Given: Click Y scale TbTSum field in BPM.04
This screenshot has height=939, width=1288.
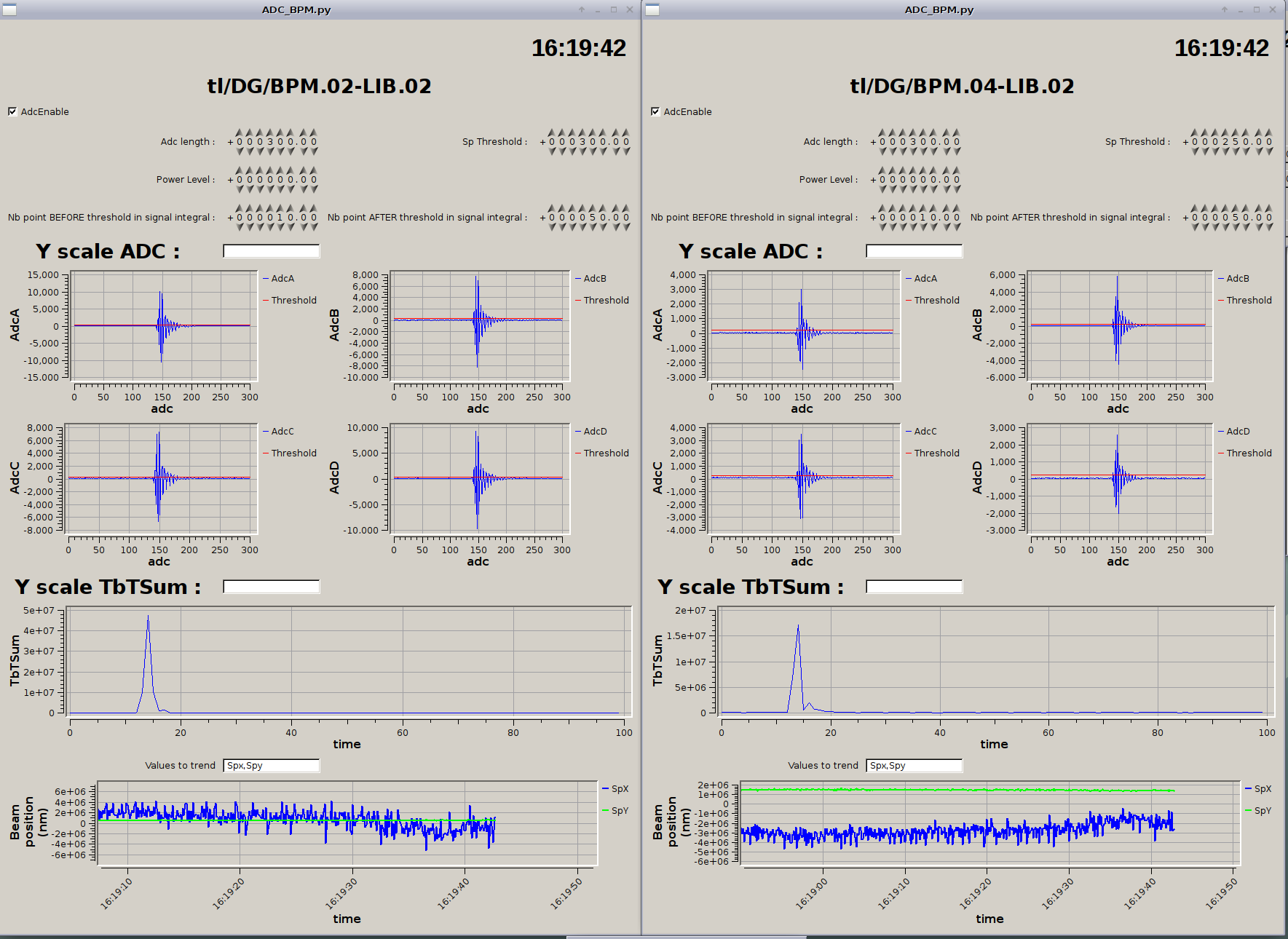Looking at the screenshot, I should click(x=914, y=587).
